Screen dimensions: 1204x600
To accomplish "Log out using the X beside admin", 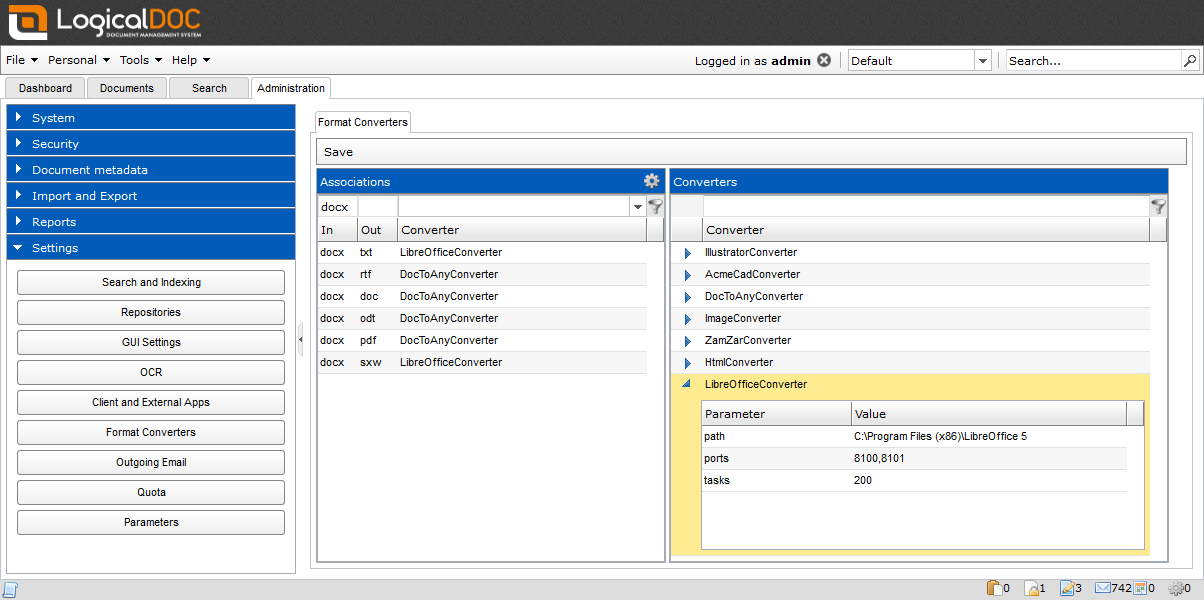I will click(823, 60).
